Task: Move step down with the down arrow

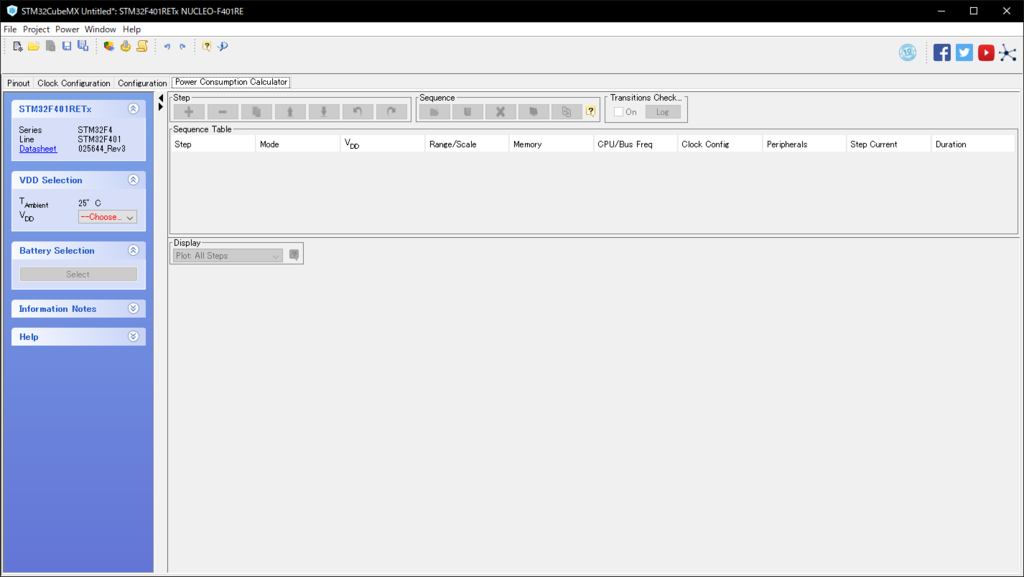Action: (x=324, y=112)
